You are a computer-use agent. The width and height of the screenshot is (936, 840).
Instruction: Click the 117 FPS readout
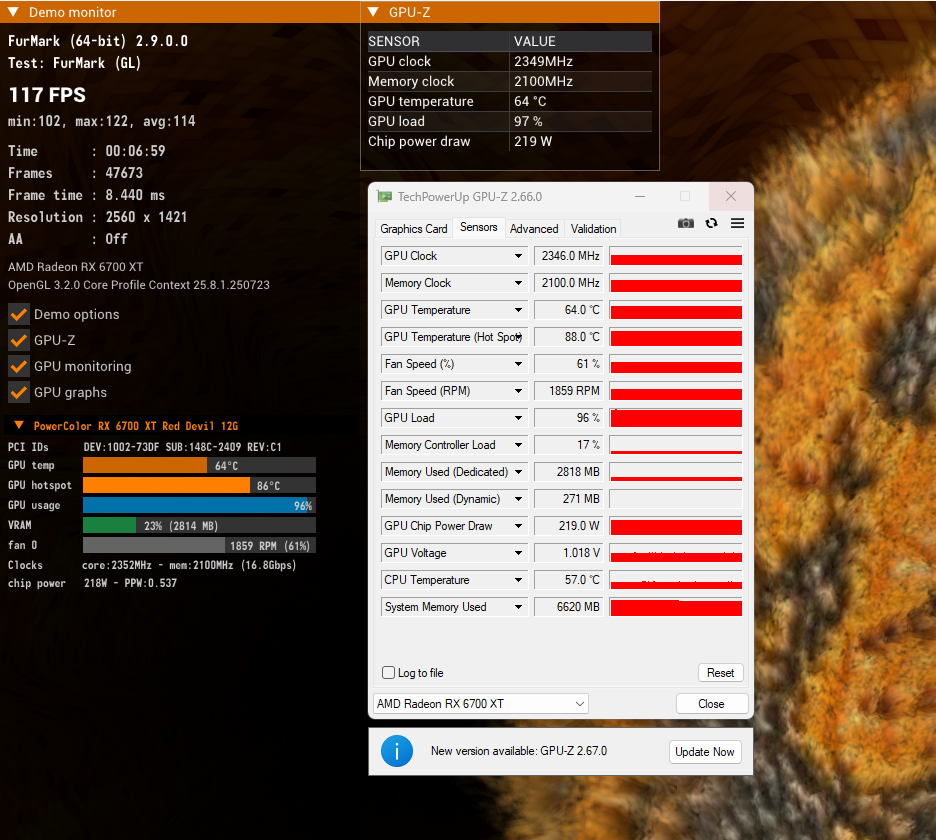click(x=47, y=95)
